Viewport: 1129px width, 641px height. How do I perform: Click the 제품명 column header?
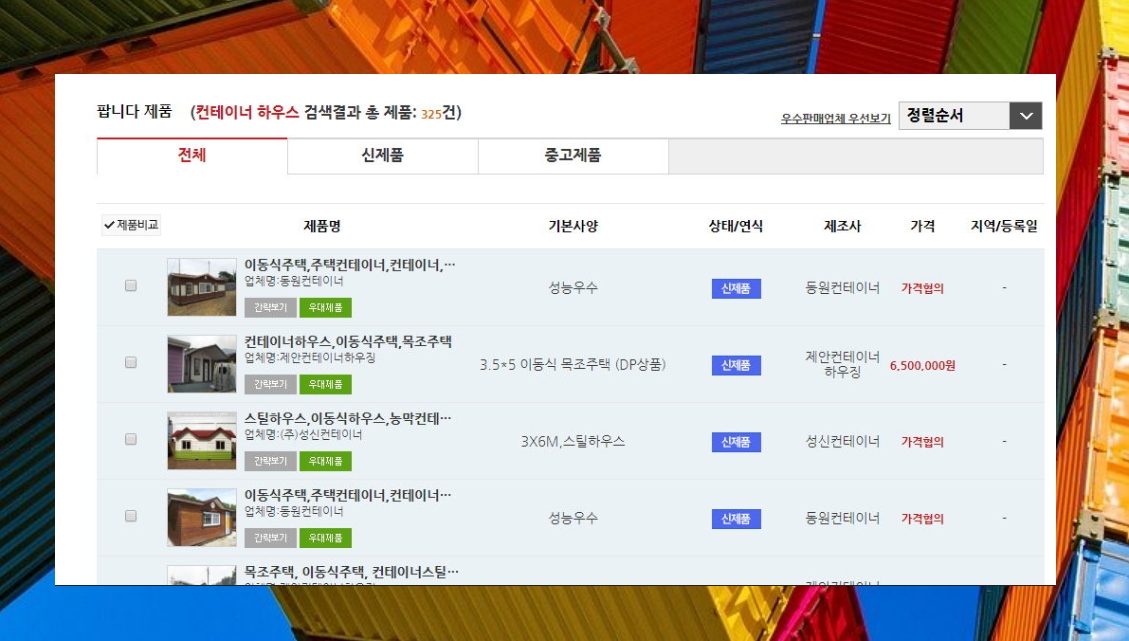pos(322,226)
